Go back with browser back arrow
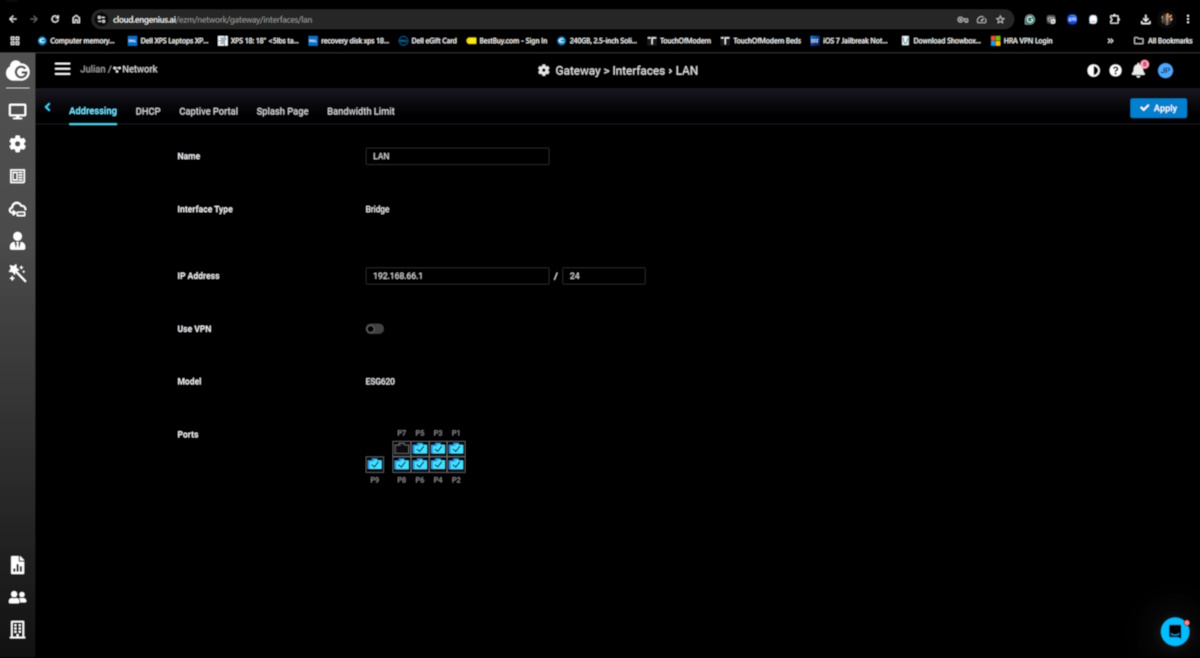The height and width of the screenshot is (658, 1200). pos(12,19)
